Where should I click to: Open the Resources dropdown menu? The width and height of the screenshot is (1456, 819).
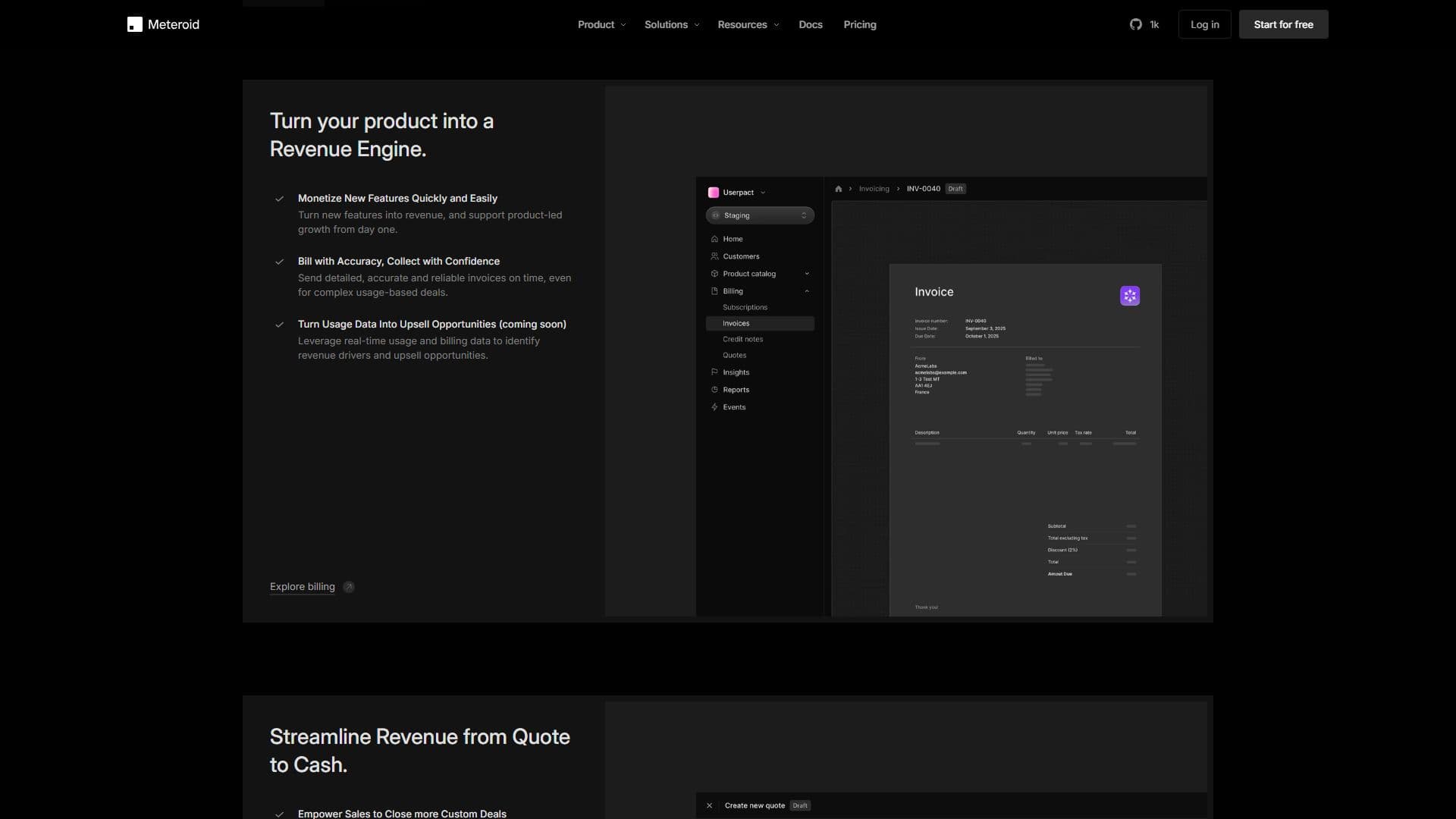pos(748,24)
